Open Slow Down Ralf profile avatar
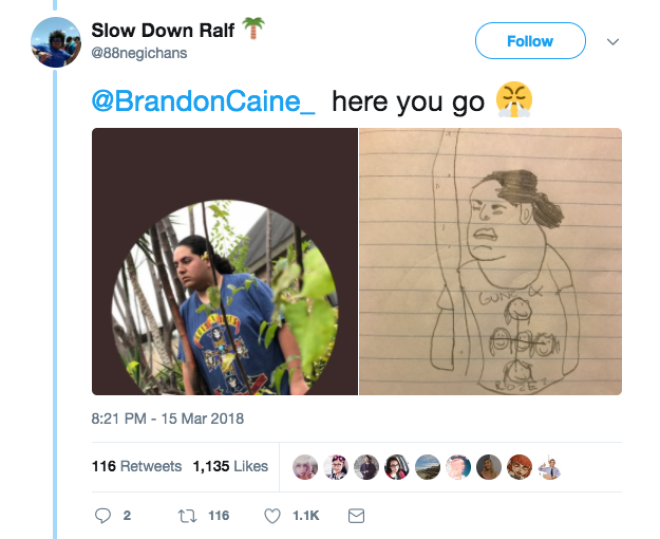This screenshot has width=660, height=539. click(x=56, y=42)
